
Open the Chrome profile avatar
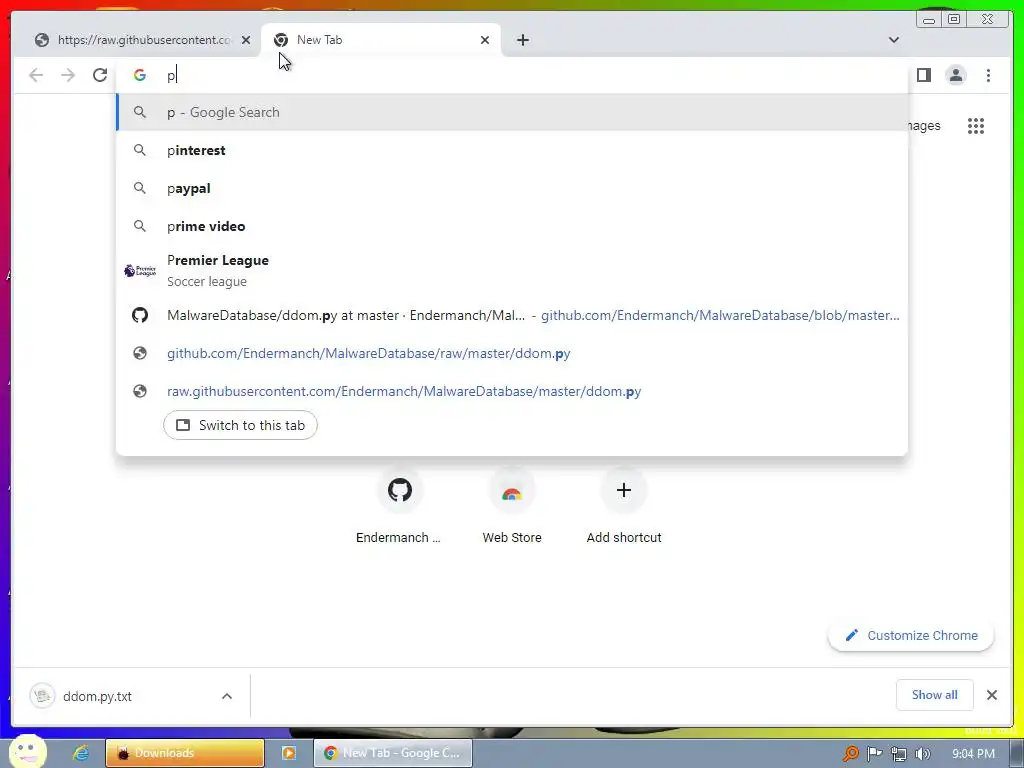coord(956,75)
